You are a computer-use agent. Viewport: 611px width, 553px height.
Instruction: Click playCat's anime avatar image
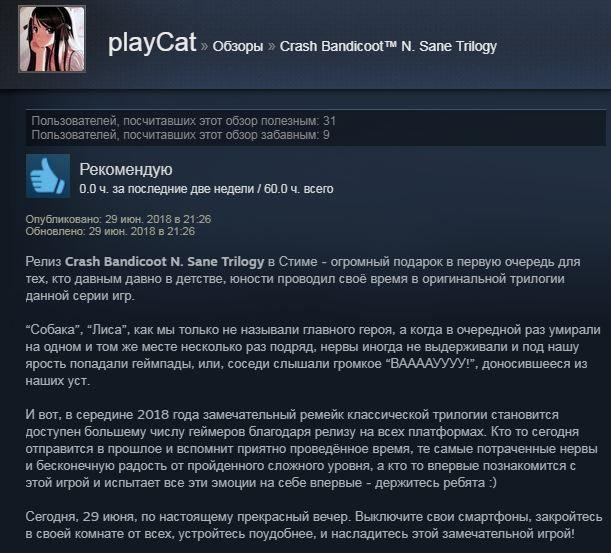click(52, 39)
